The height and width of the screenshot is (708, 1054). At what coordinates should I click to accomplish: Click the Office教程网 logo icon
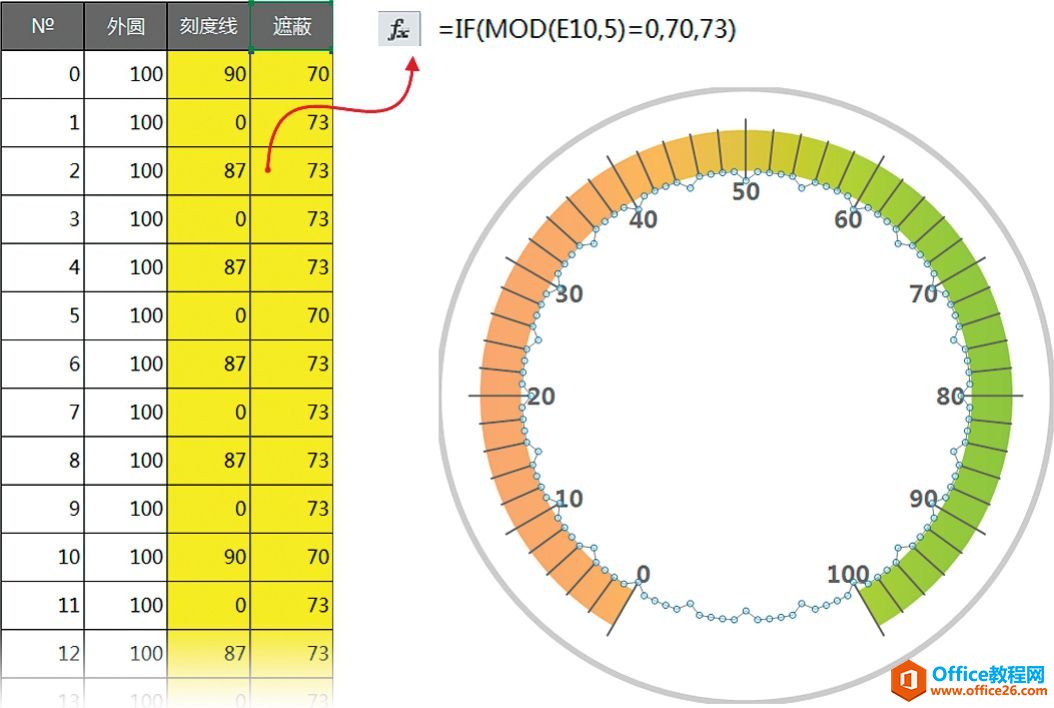click(907, 680)
